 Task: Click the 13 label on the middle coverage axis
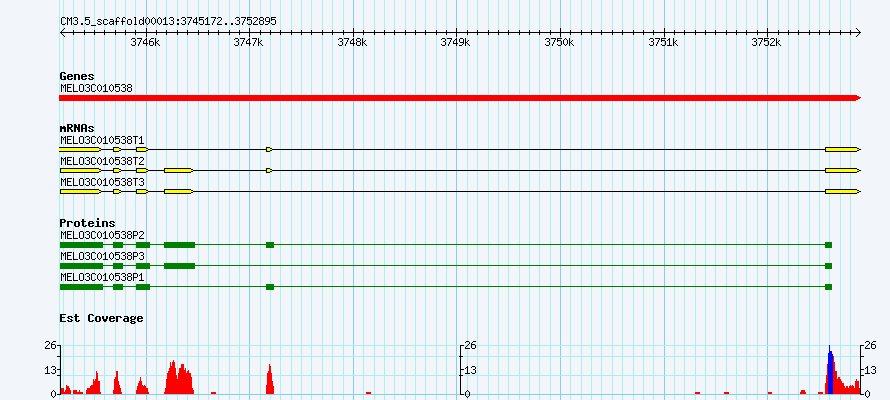point(471,370)
